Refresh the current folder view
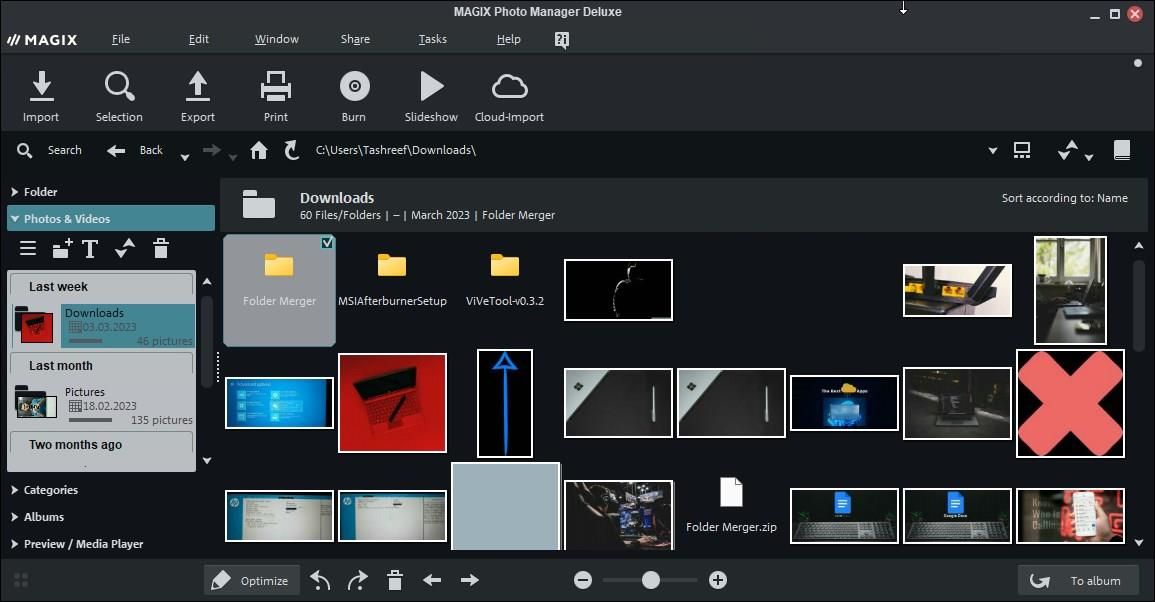The width and height of the screenshot is (1155, 602). [x=292, y=150]
